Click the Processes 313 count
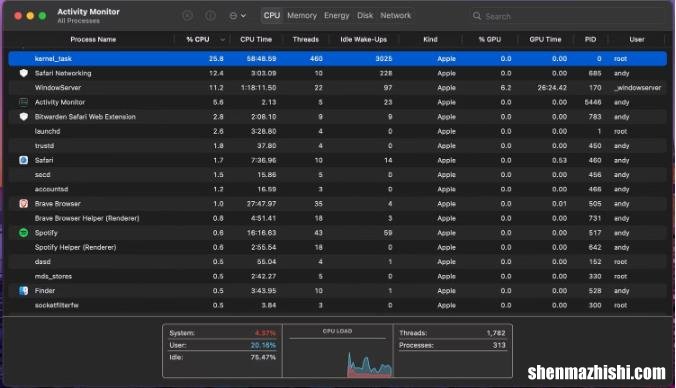The image size is (676, 388). point(499,345)
